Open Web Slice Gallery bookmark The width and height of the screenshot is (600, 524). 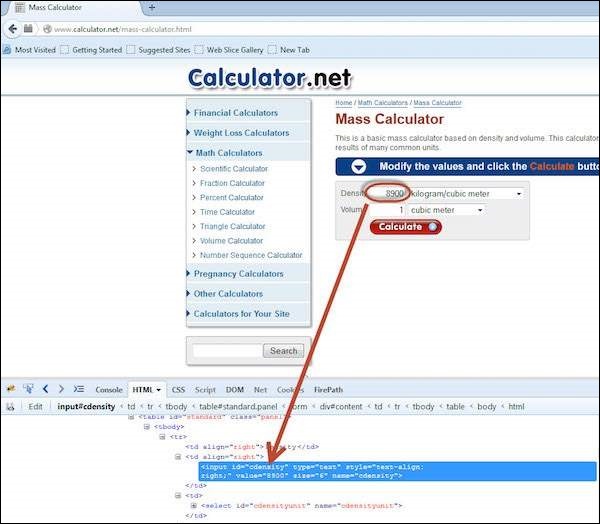tap(235, 50)
